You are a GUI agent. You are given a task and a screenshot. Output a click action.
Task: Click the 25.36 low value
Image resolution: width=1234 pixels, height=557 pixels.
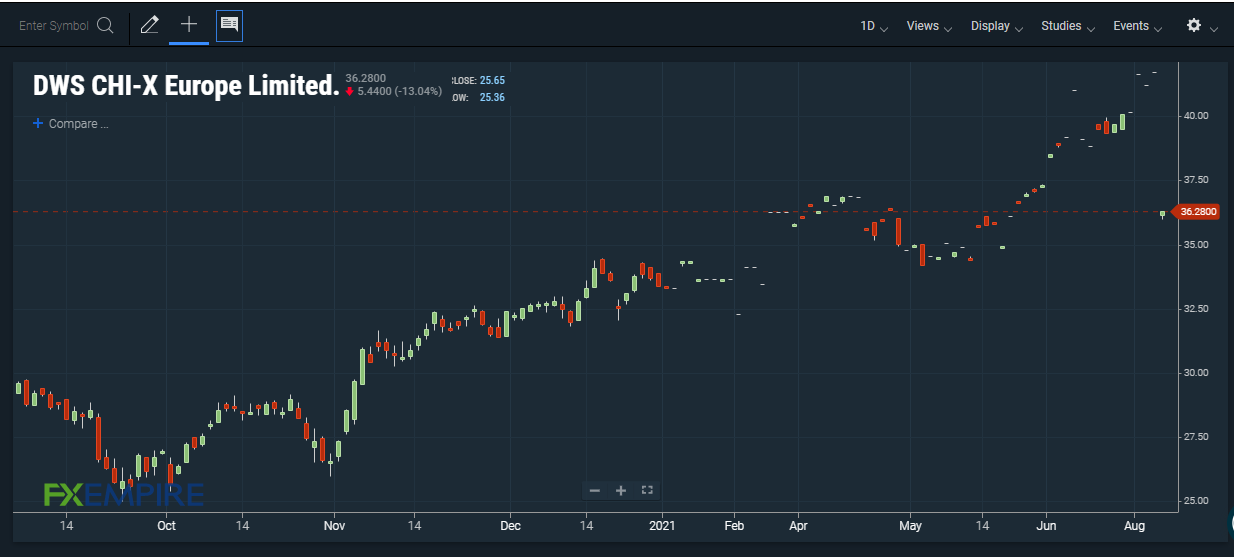(492, 97)
